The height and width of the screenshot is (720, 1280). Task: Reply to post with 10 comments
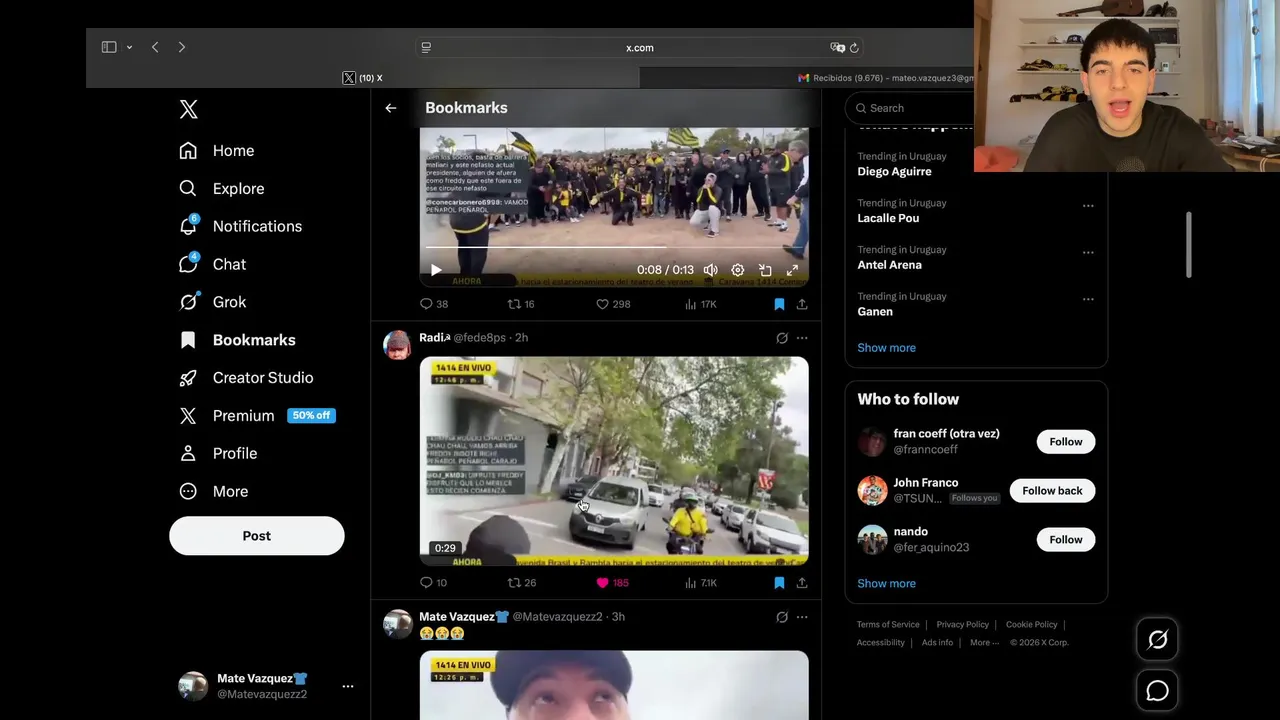click(x=434, y=583)
